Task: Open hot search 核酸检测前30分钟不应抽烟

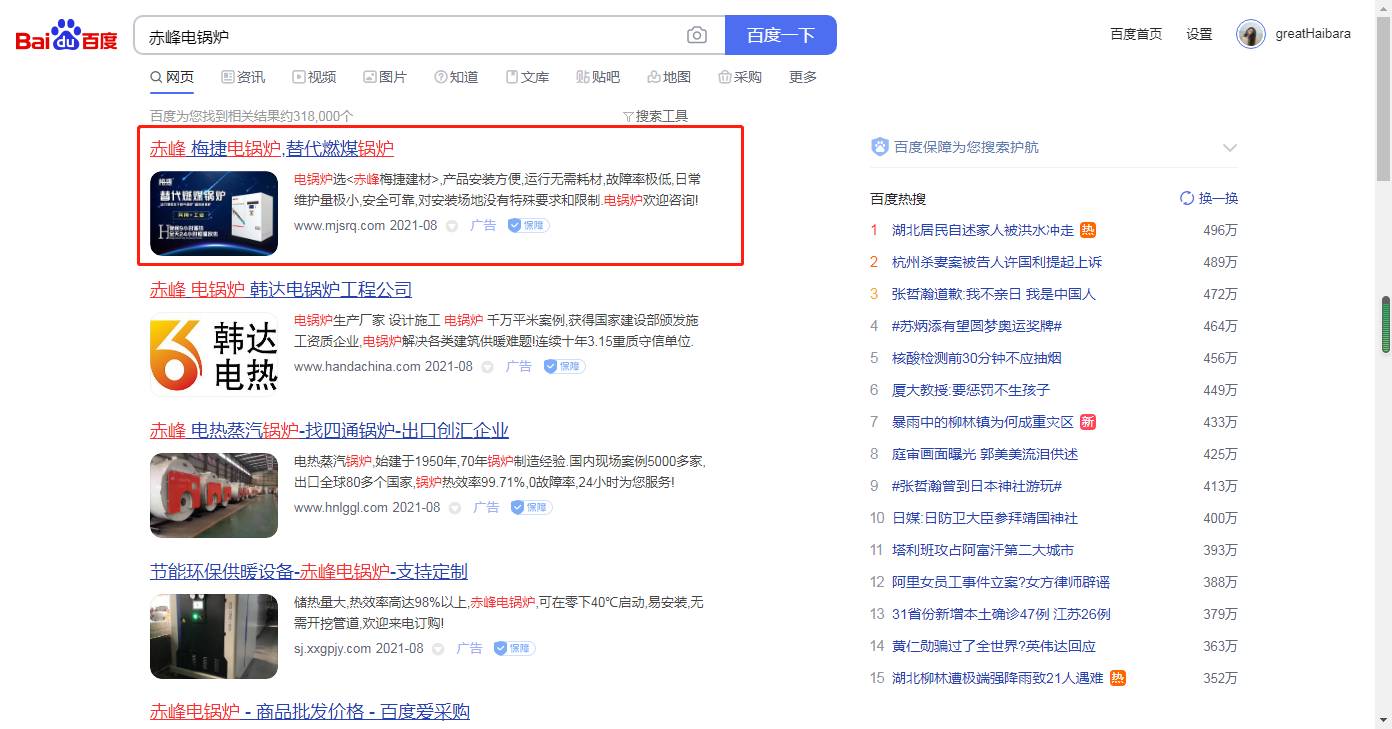Action: point(977,358)
